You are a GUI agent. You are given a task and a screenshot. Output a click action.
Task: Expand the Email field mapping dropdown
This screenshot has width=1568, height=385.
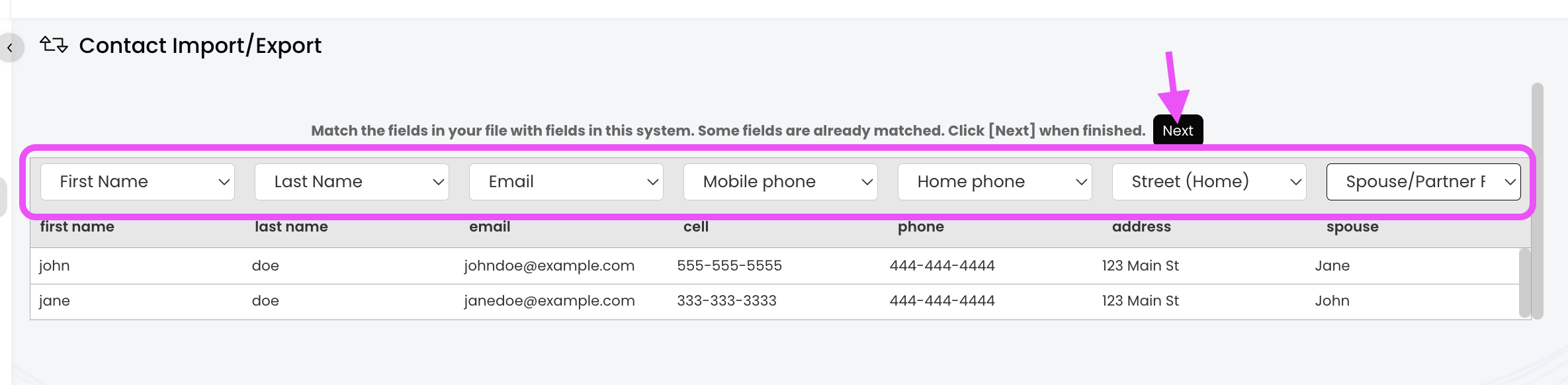pos(566,182)
